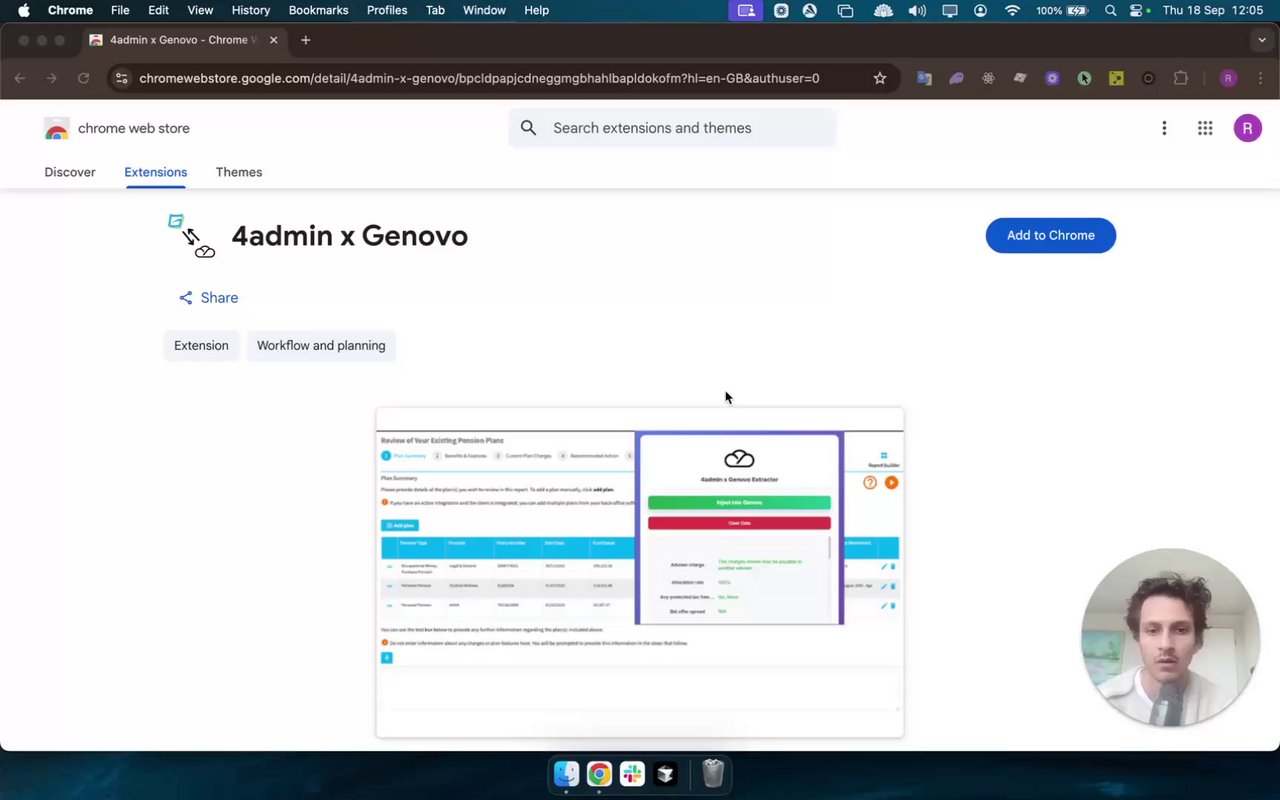Open the History menu
Viewport: 1280px width, 800px height.
(x=251, y=10)
